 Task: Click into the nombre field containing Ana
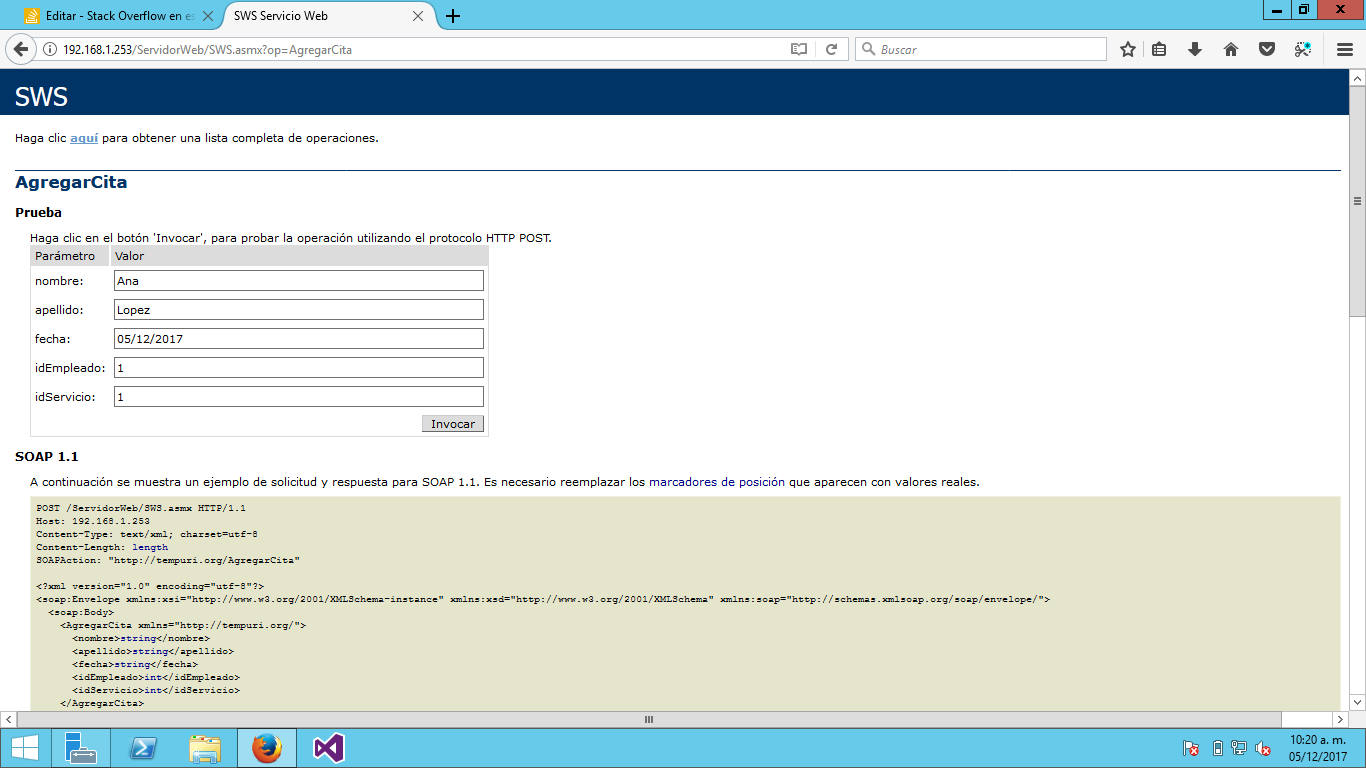tap(299, 281)
